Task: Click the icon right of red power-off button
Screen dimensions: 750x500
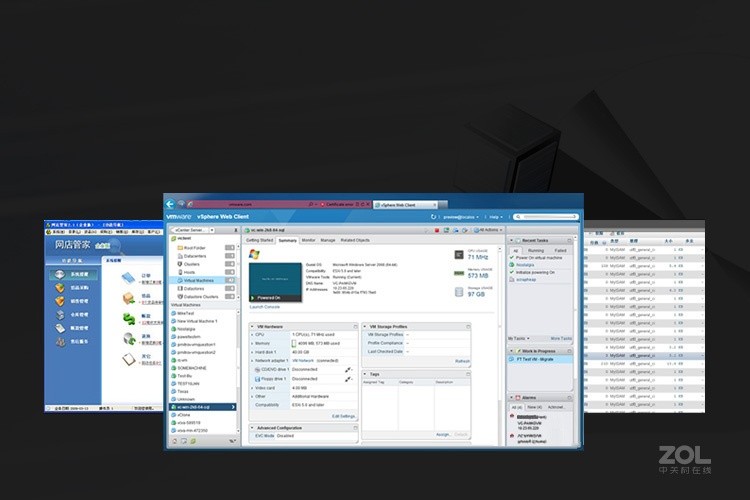Action: [446, 231]
